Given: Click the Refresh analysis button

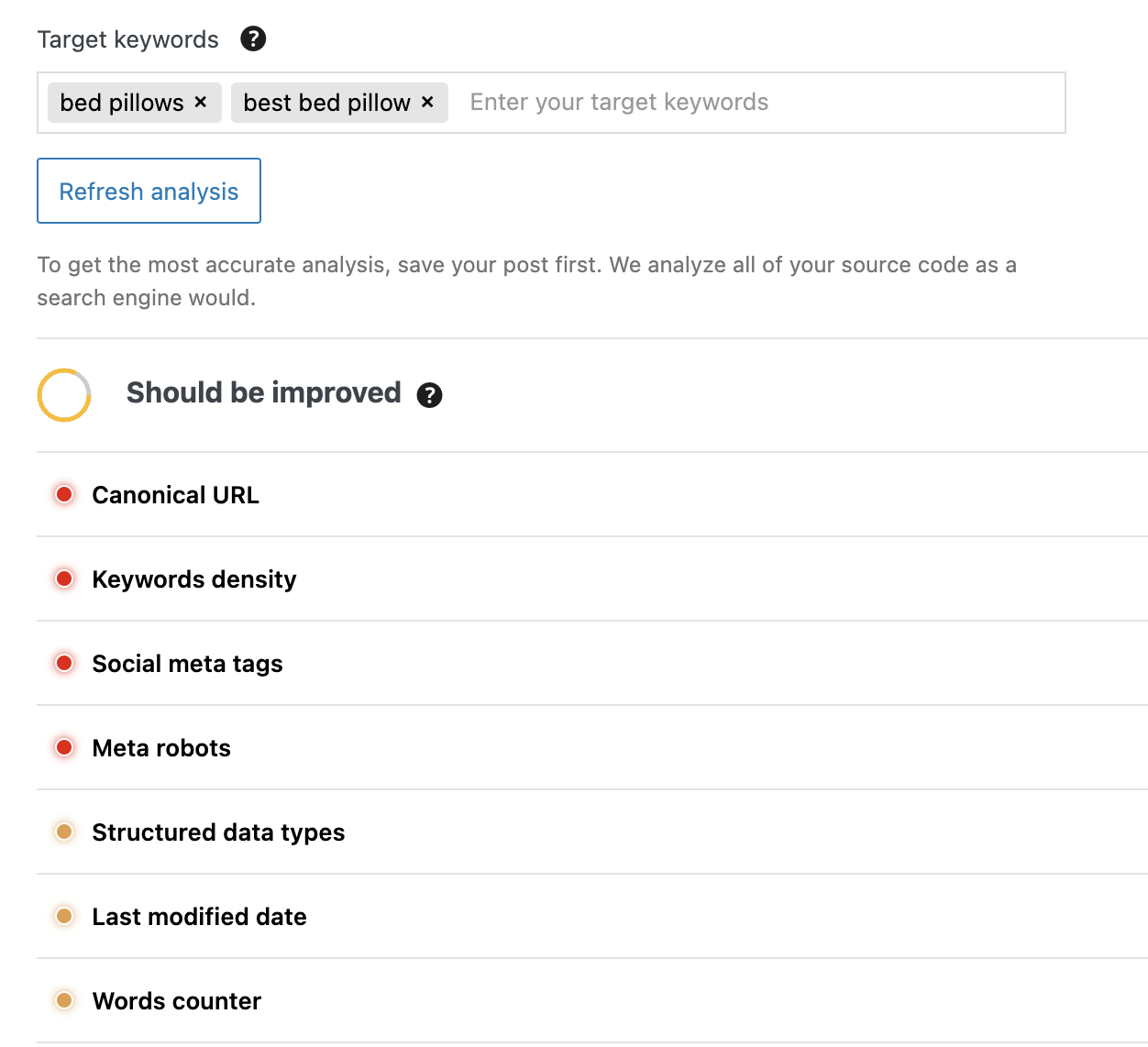Looking at the screenshot, I should pos(149,191).
